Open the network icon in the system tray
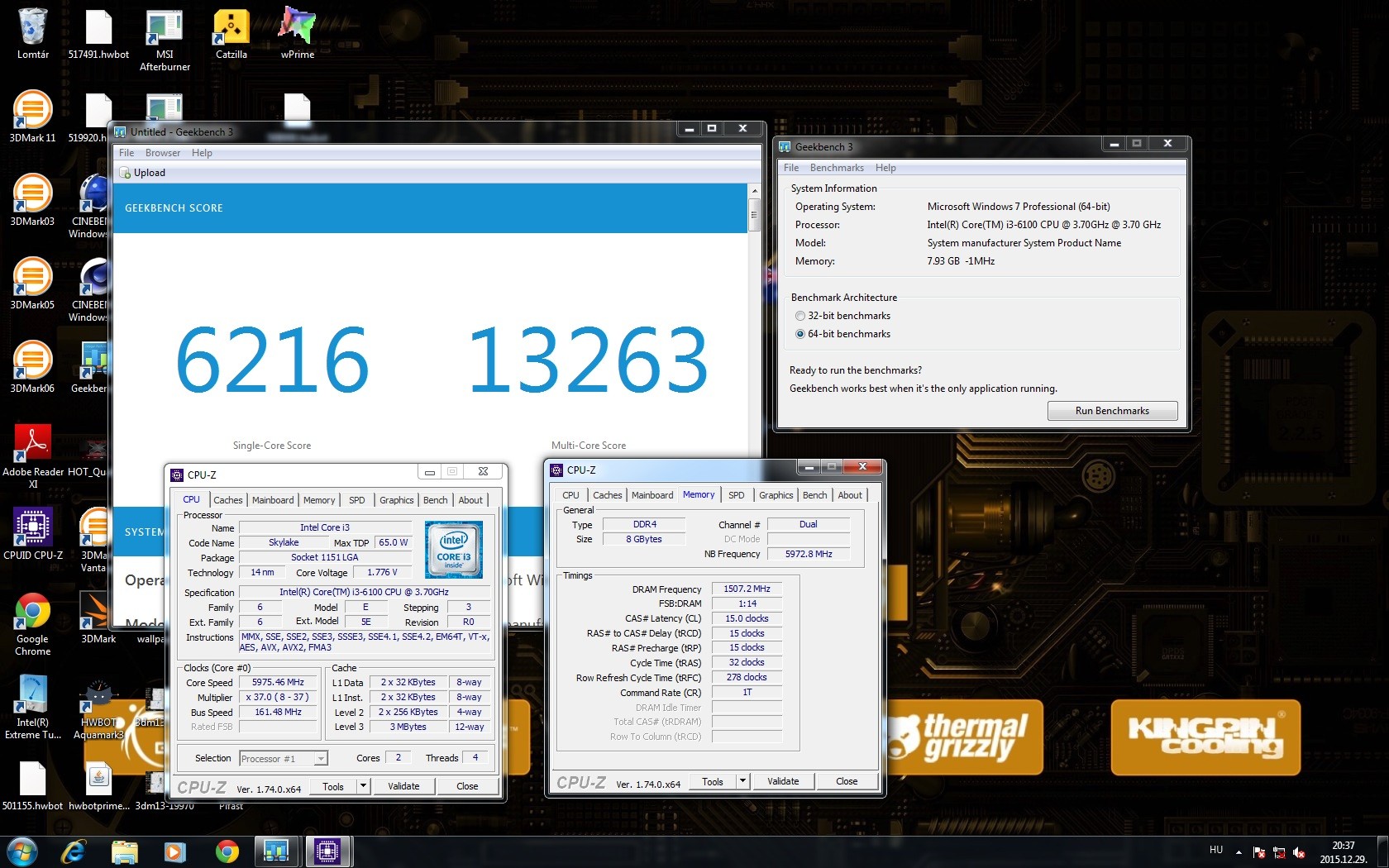The height and width of the screenshot is (868, 1389). (1279, 852)
